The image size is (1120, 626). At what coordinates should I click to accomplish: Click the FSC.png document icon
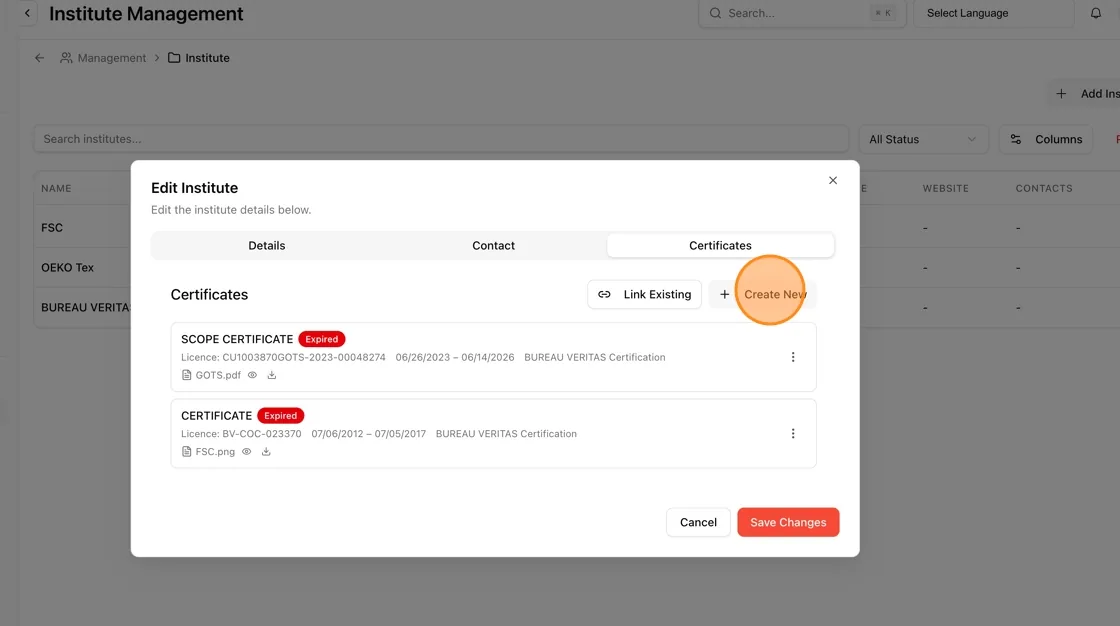point(186,452)
